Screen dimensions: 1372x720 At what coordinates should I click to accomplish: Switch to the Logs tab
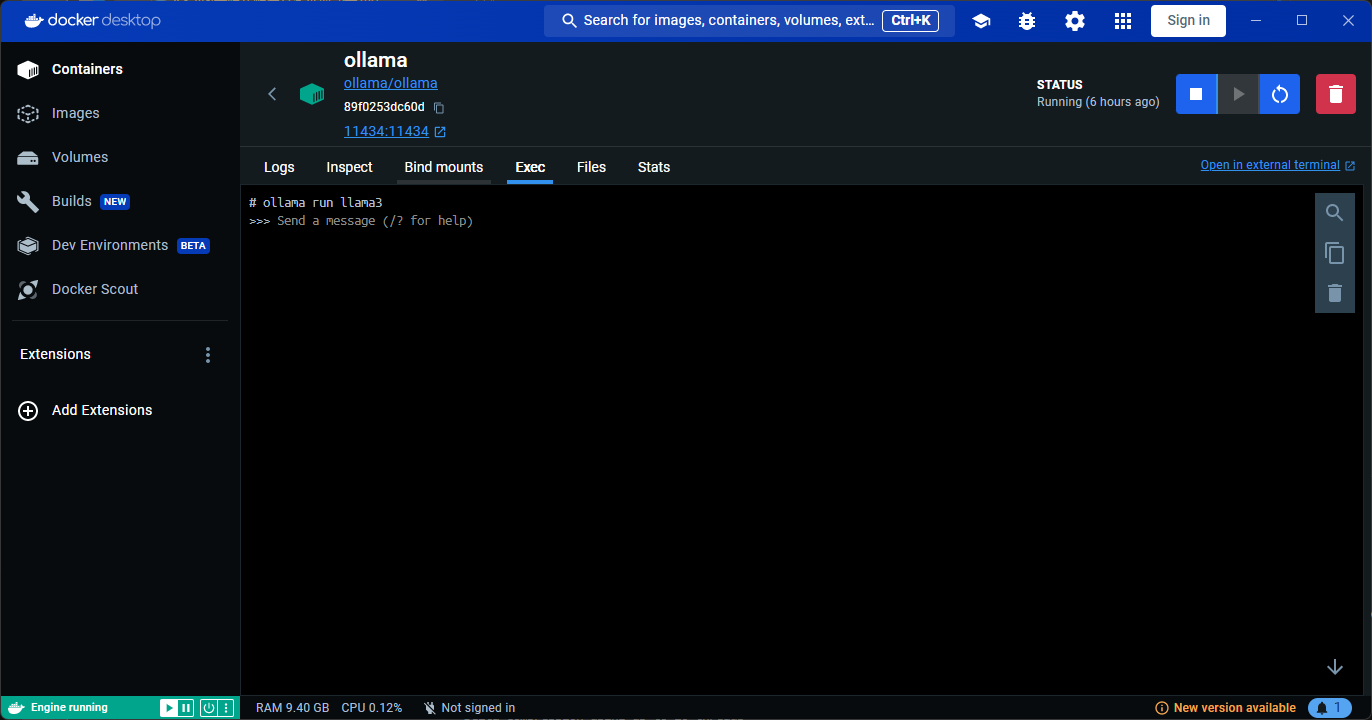point(279,167)
